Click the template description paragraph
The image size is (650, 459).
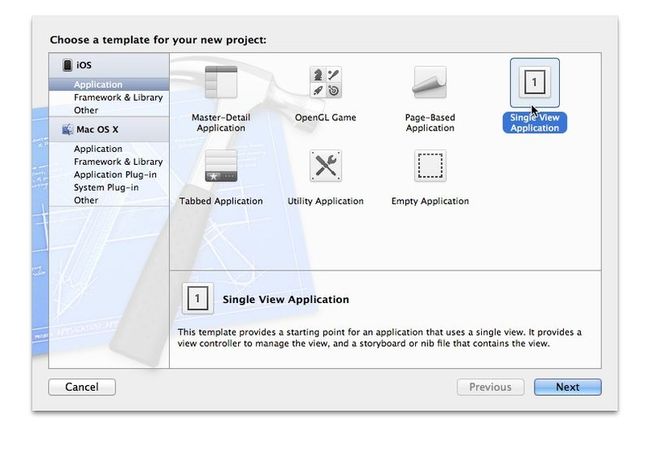point(379,338)
